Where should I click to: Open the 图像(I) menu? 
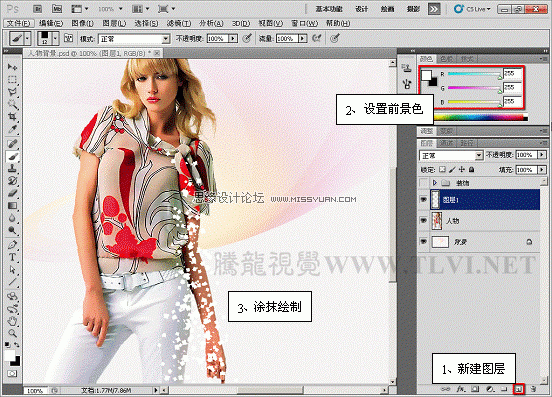(83, 23)
